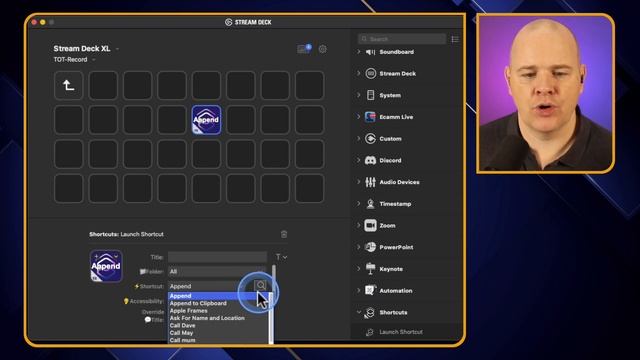Click the Ecamm Live plugin icon

pos(370,117)
